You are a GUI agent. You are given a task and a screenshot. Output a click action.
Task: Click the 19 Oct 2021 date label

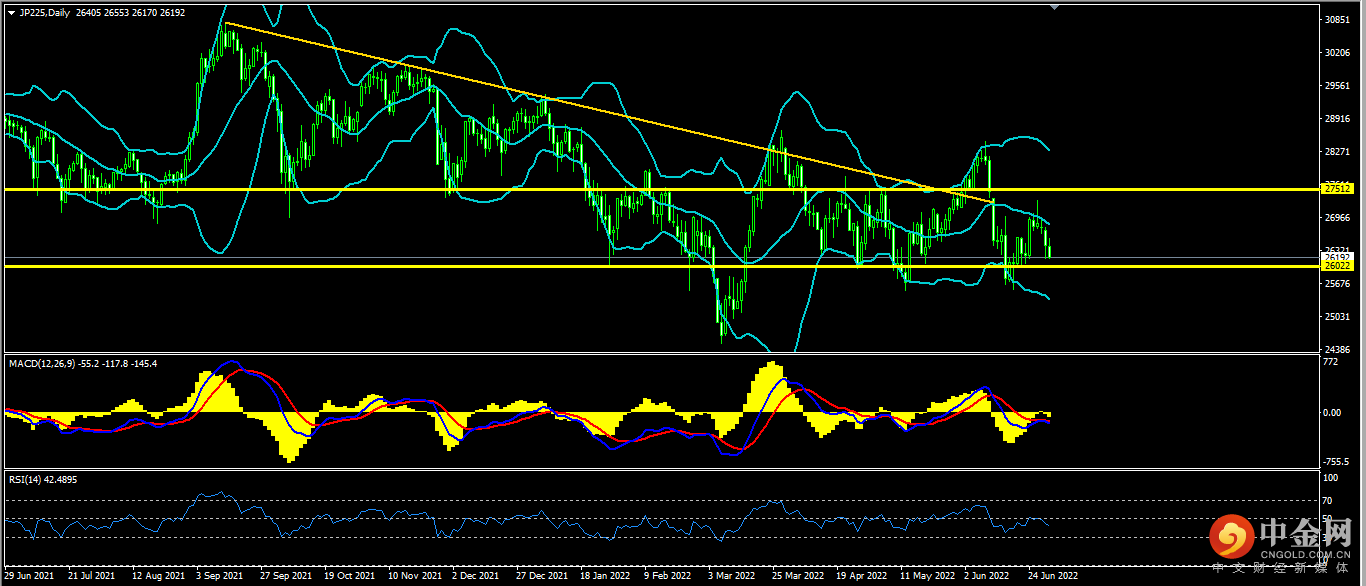point(350,576)
